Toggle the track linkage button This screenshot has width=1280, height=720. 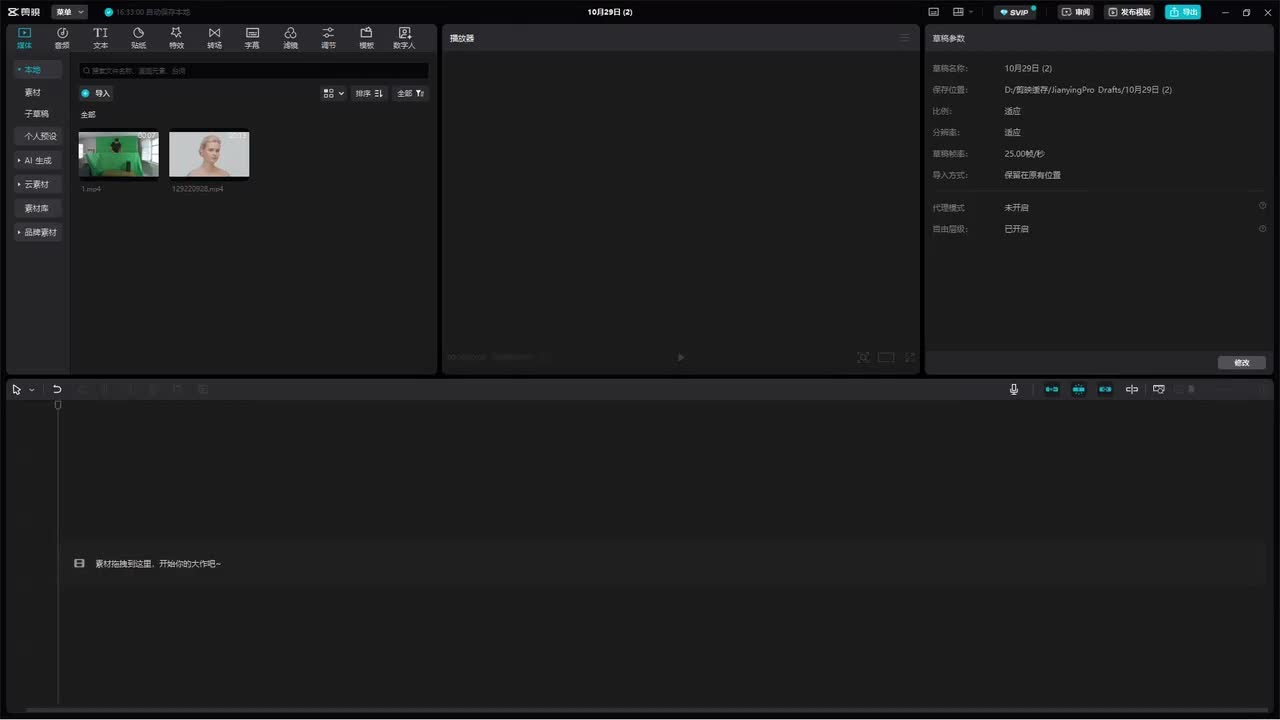pyautogui.click(x=1105, y=389)
